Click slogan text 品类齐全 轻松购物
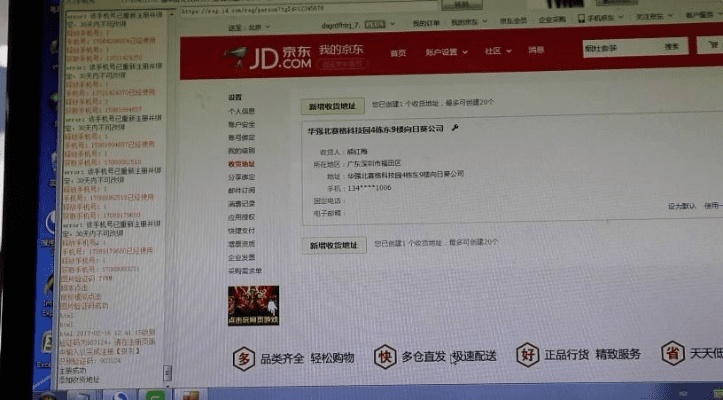The width and height of the screenshot is (723, 400). [x=307, y=358]
